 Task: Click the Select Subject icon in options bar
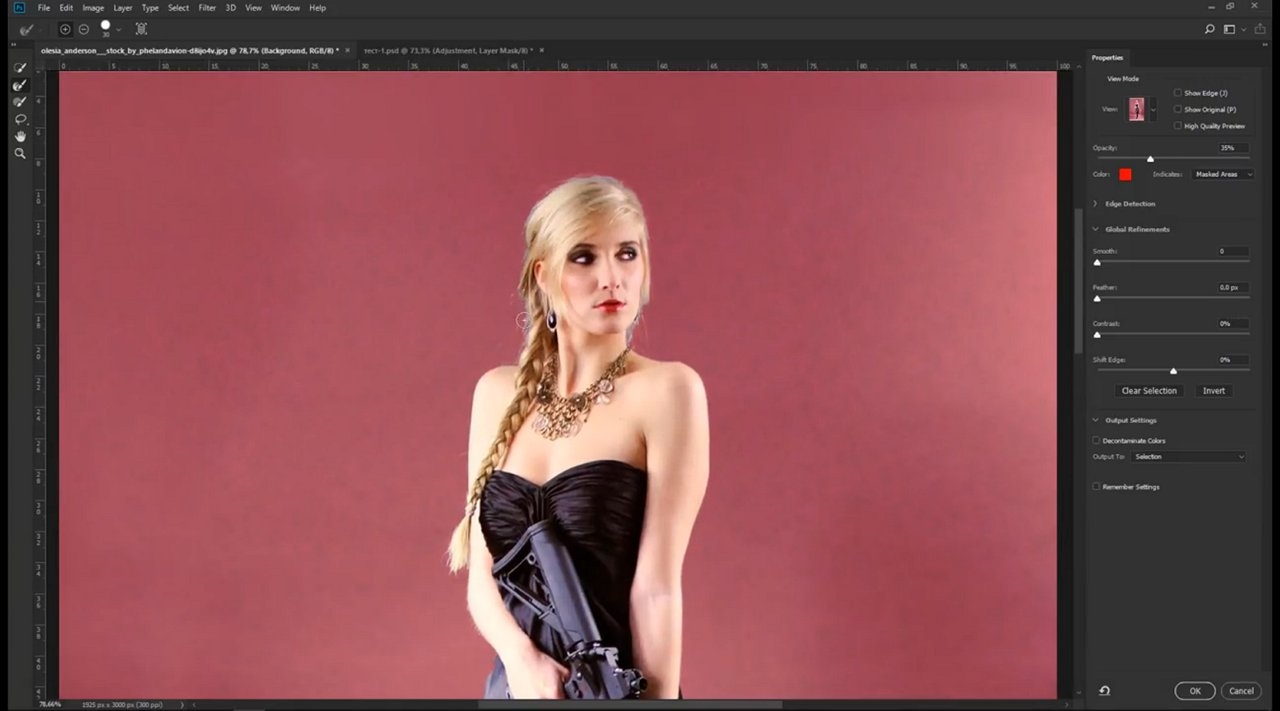(141, 29)
